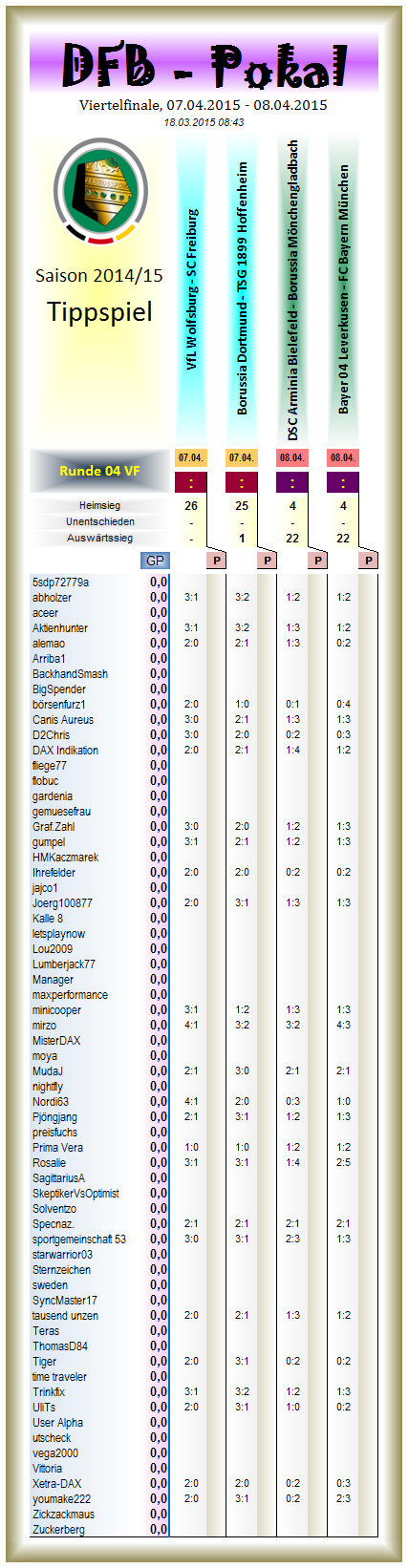Viewport: 408px width, 1568px height.
Task: Select user MudaJ
Action: 47,1070
